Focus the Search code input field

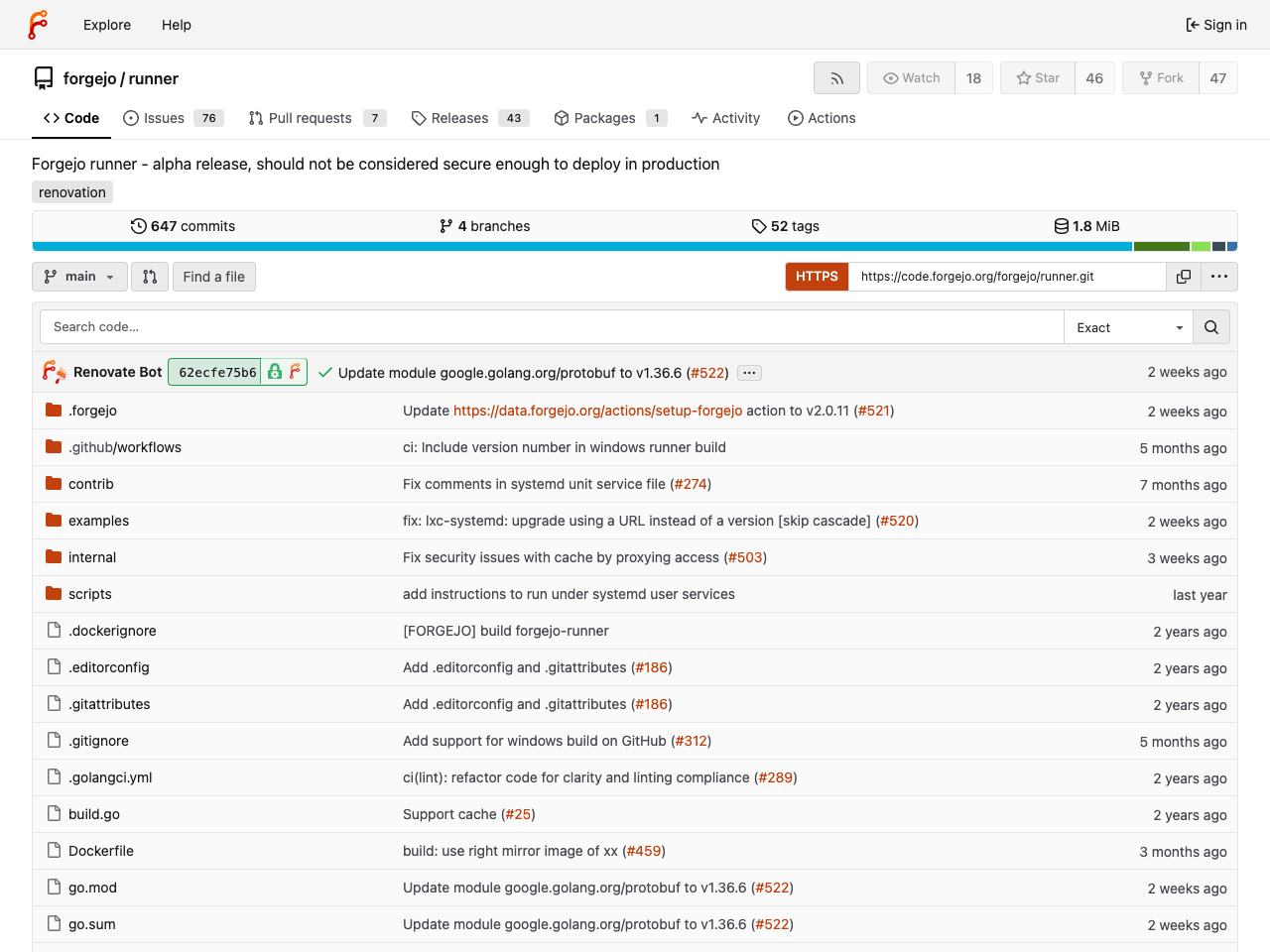coord(552,327)
